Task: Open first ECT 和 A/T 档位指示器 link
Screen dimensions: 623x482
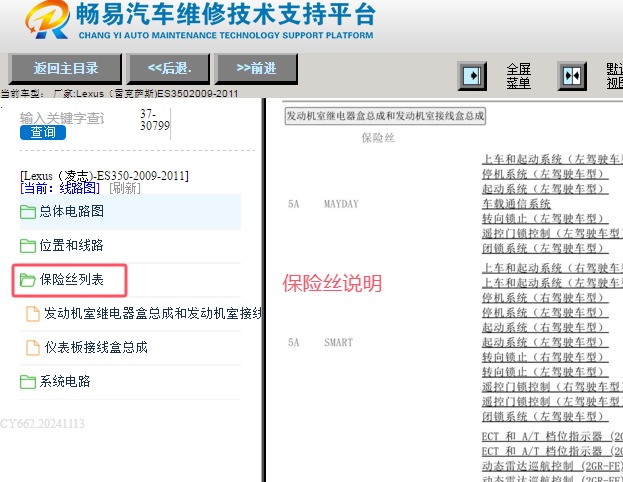Action: 552,436
